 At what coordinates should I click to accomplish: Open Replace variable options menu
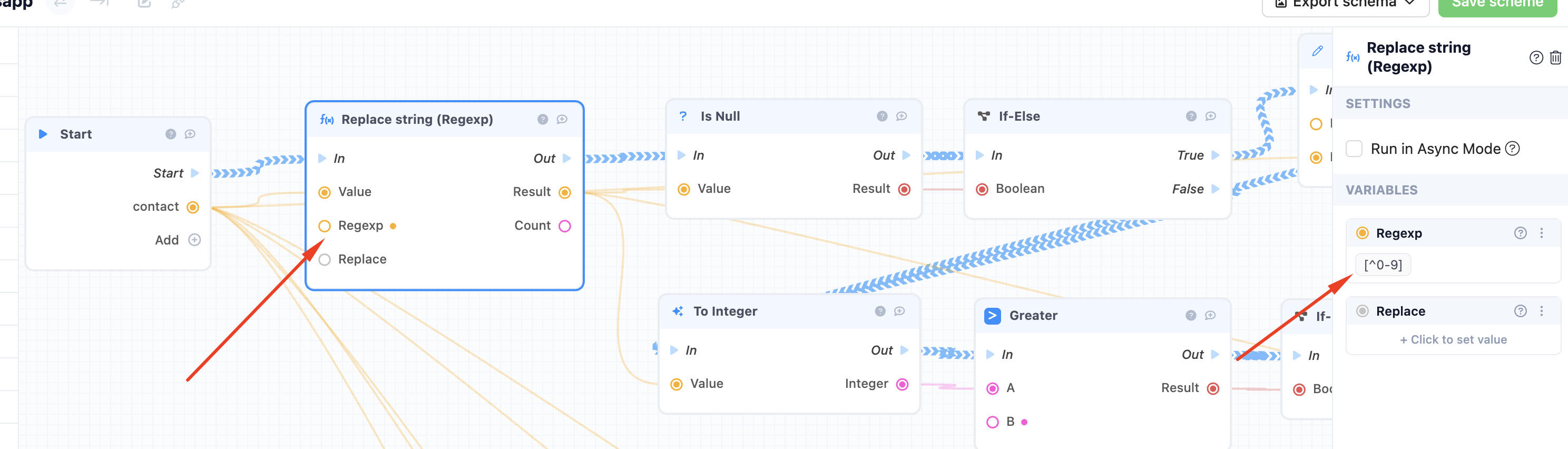tap(1541, 311)
